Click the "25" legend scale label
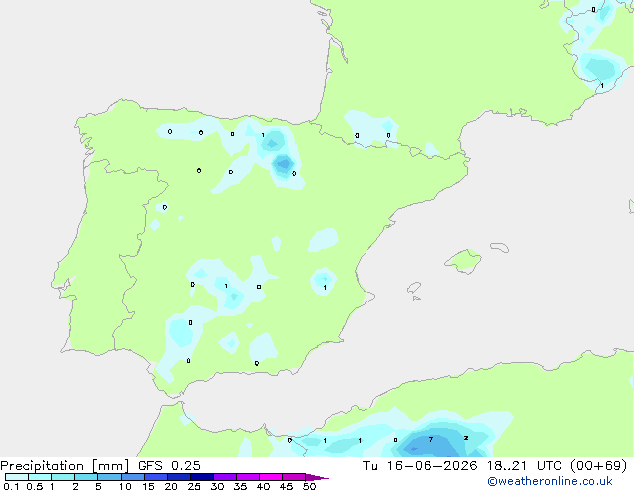This screenshot has width=634, height=490. 194,486
